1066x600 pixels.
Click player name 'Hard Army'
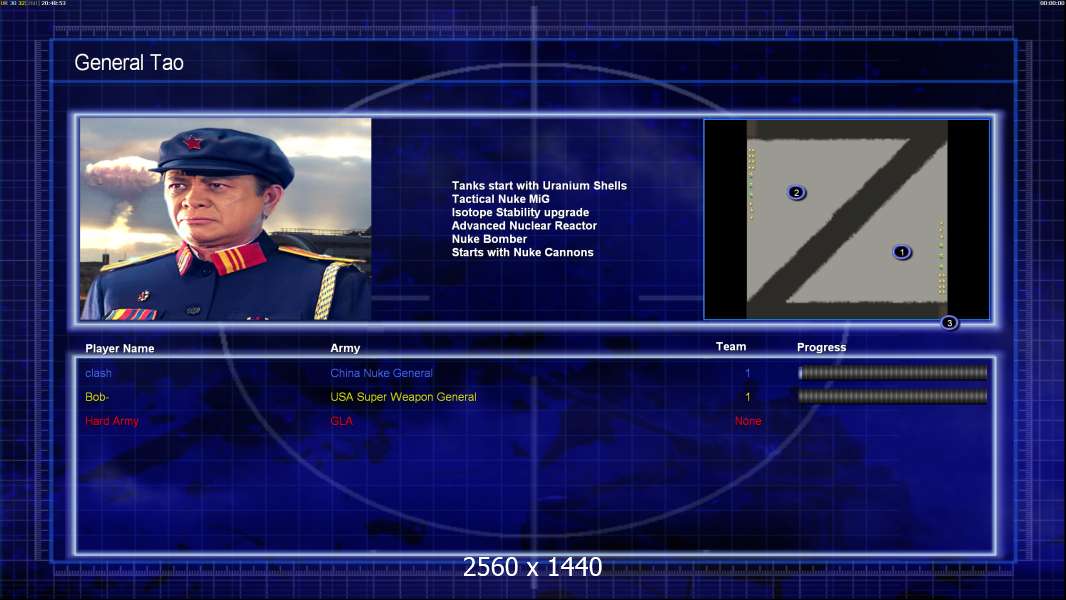[x=112, y=421]
